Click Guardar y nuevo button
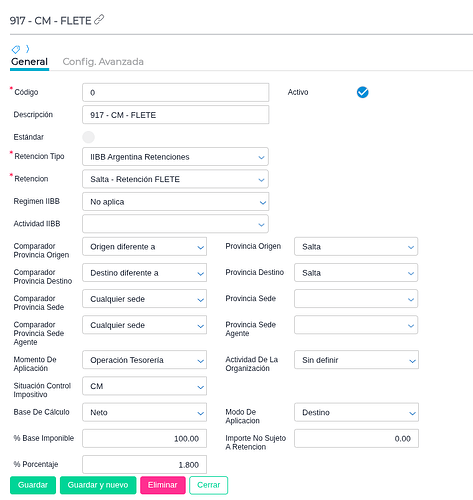This screenshot has height=500, width=473. tap(98, 485)
